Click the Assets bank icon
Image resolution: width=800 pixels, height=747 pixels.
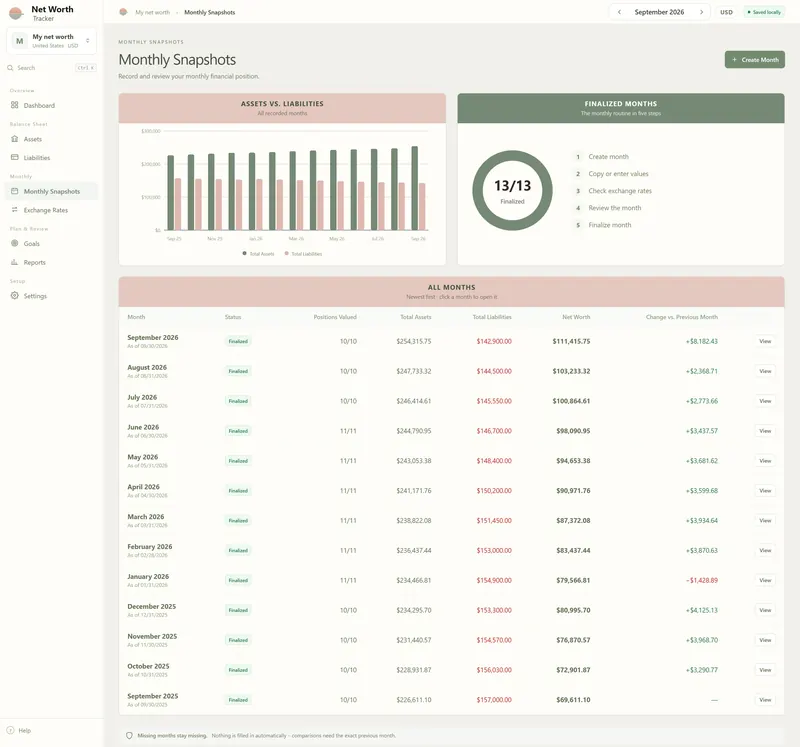point(14,139)
